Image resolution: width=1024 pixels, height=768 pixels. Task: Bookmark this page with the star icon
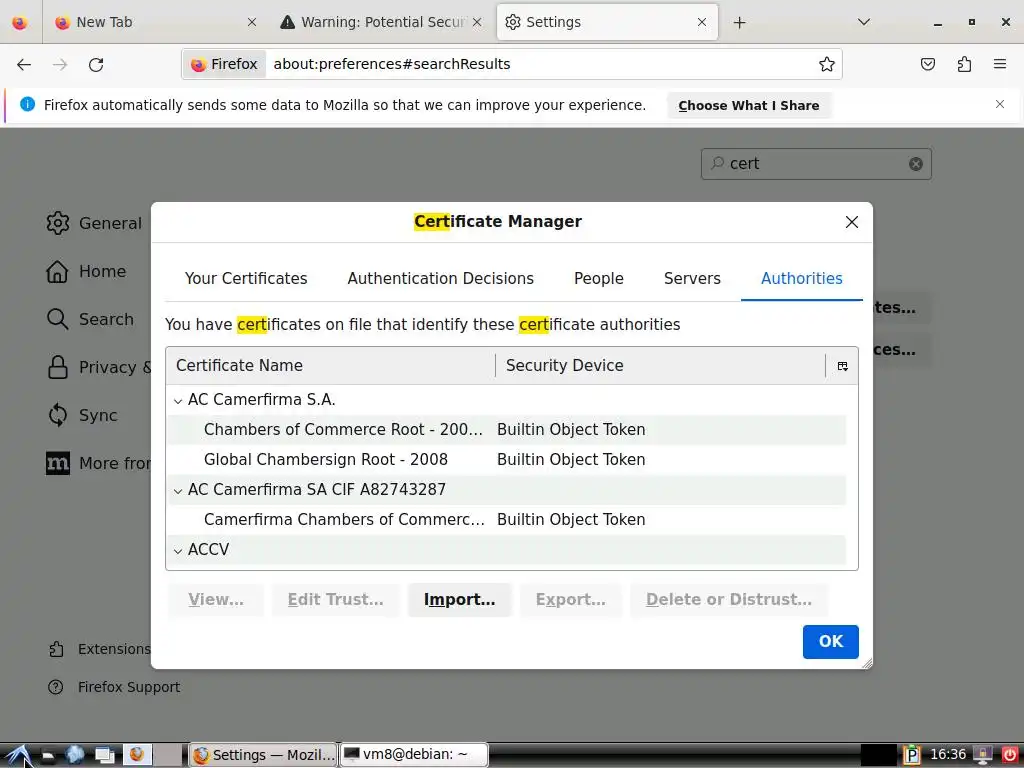click(827, 64)
